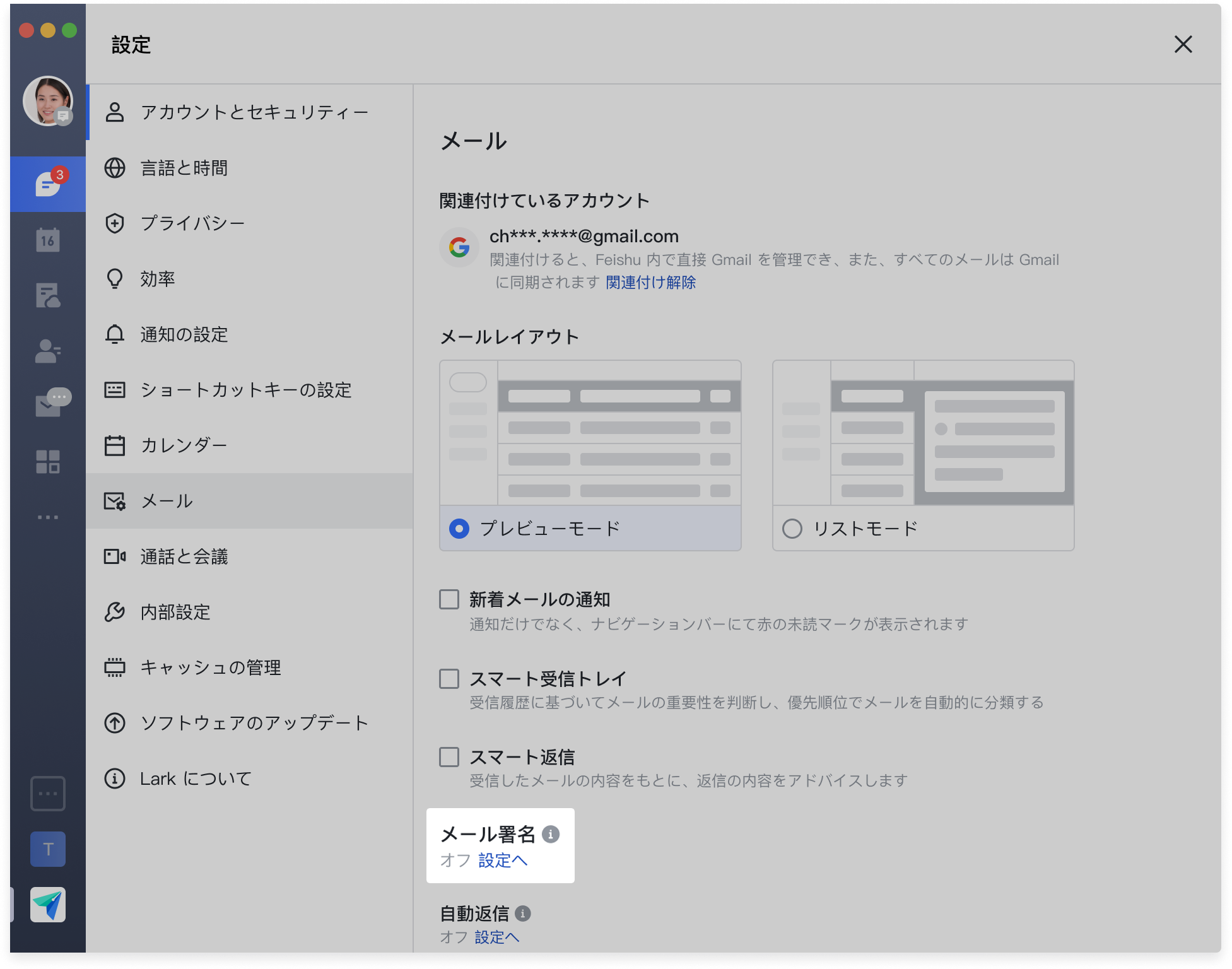Image resolution: width=1232 pixels, height=969 pixels.
Task: Enable 新着メールの通知 checkbox
Action: [449, 599]
